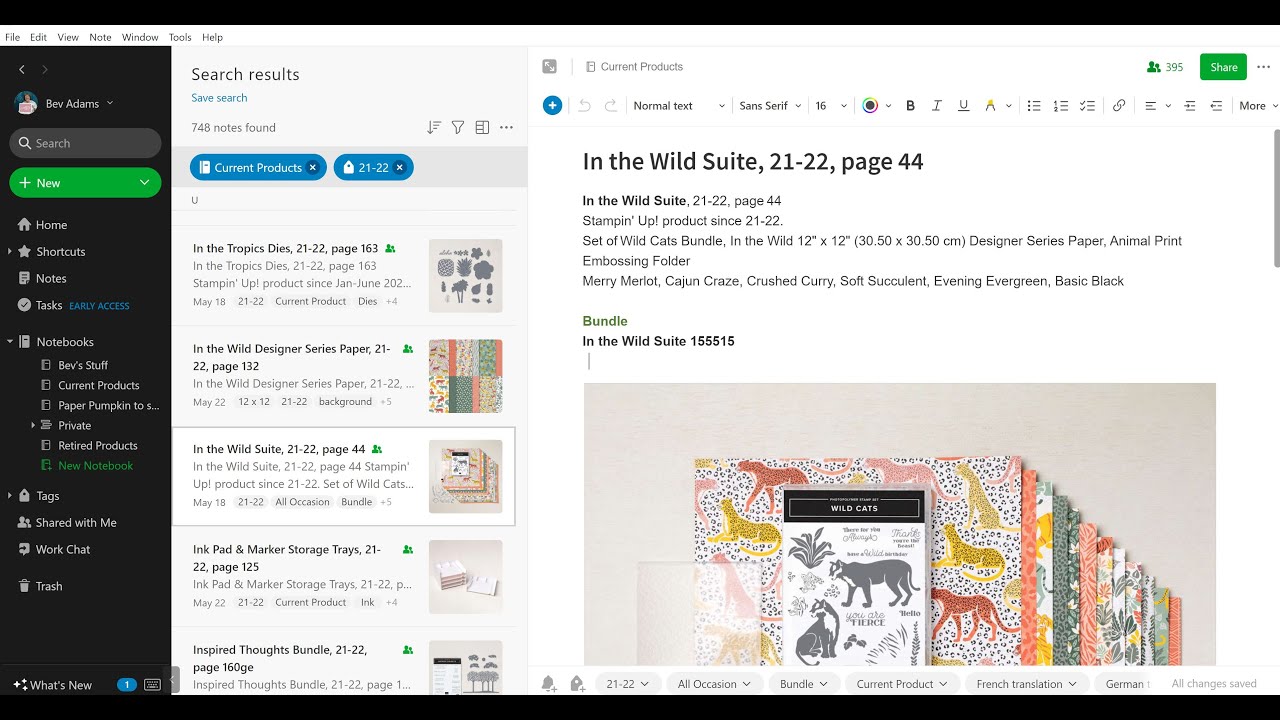Undo the last edit
The width and height of the screenshot is (1280, 720).
point(585,106)
